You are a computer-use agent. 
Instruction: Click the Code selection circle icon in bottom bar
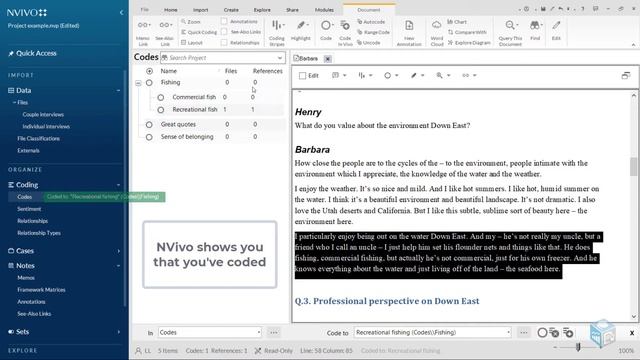point(542,333)
